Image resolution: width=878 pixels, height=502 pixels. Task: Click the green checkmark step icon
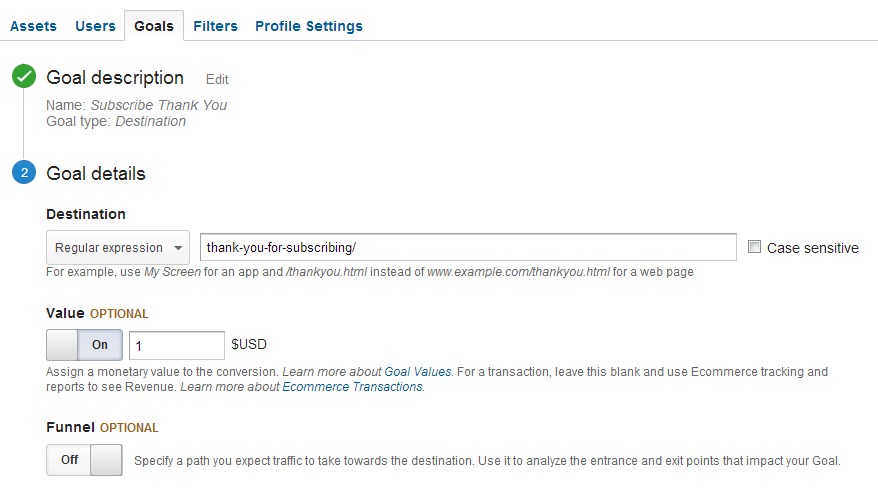click(24, 76)
